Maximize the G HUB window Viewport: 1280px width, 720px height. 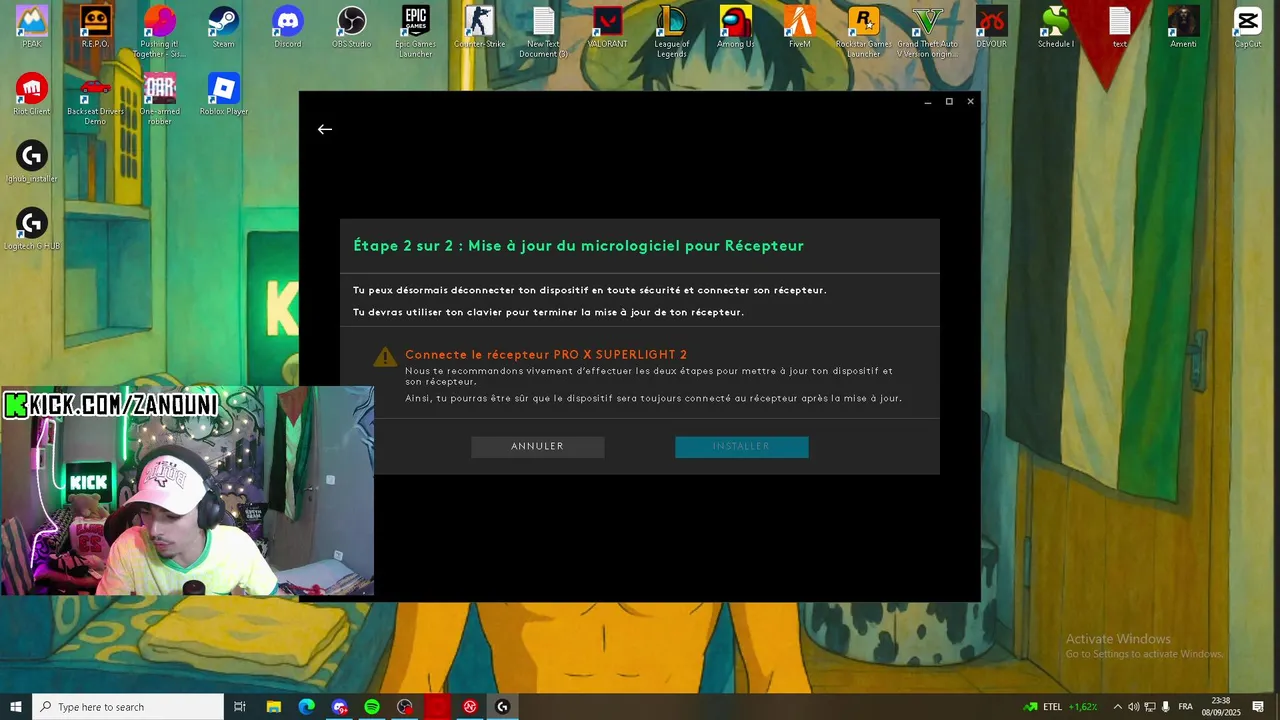(x=949, y=101)
